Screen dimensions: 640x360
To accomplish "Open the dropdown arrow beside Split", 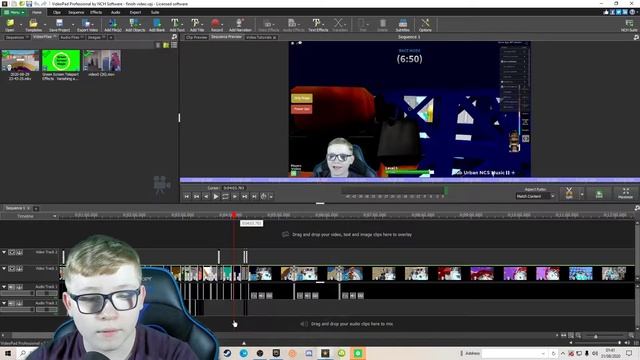I will (x=582, y=194).
